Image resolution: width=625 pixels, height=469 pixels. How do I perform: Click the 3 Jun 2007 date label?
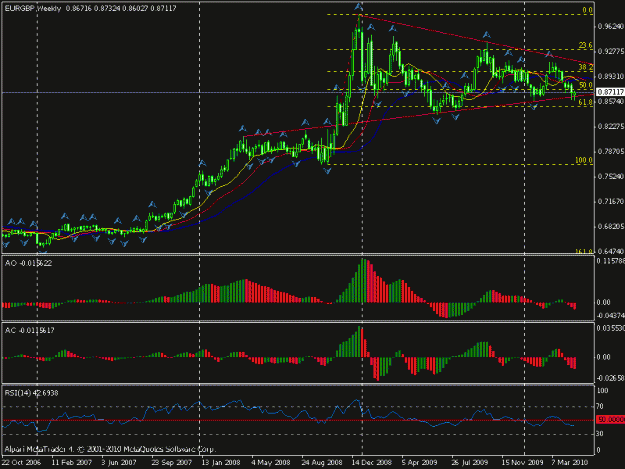pyautogui.click(x=119, y=463)
